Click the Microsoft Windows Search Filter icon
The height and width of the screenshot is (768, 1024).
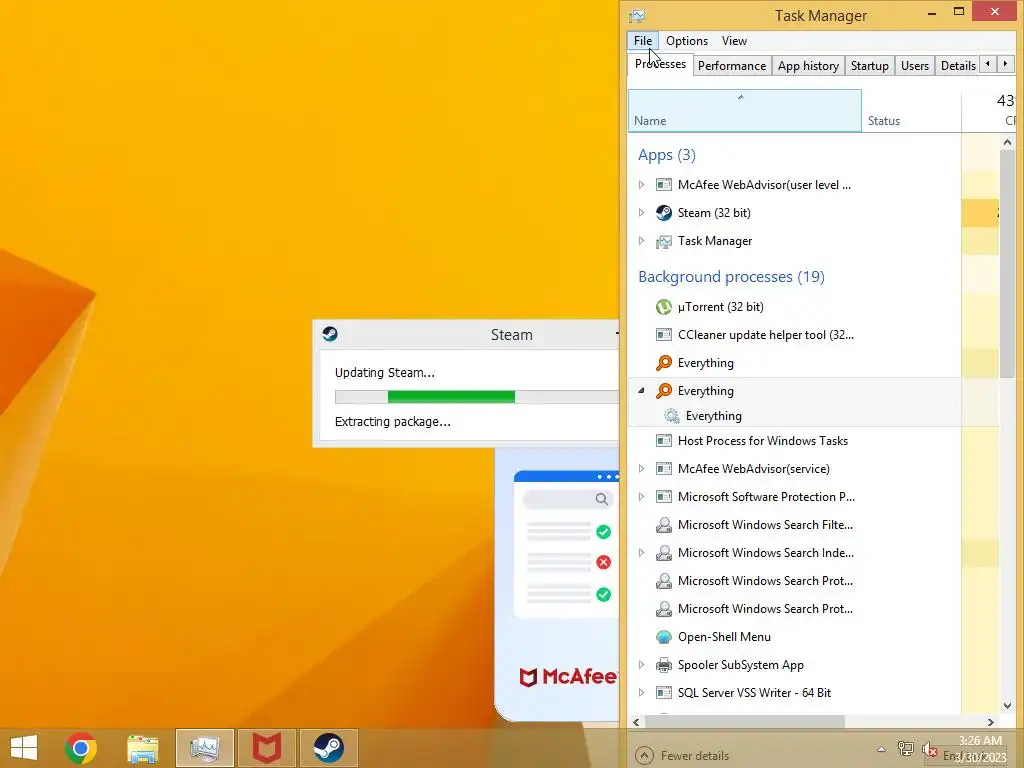(x=664, y=525)
